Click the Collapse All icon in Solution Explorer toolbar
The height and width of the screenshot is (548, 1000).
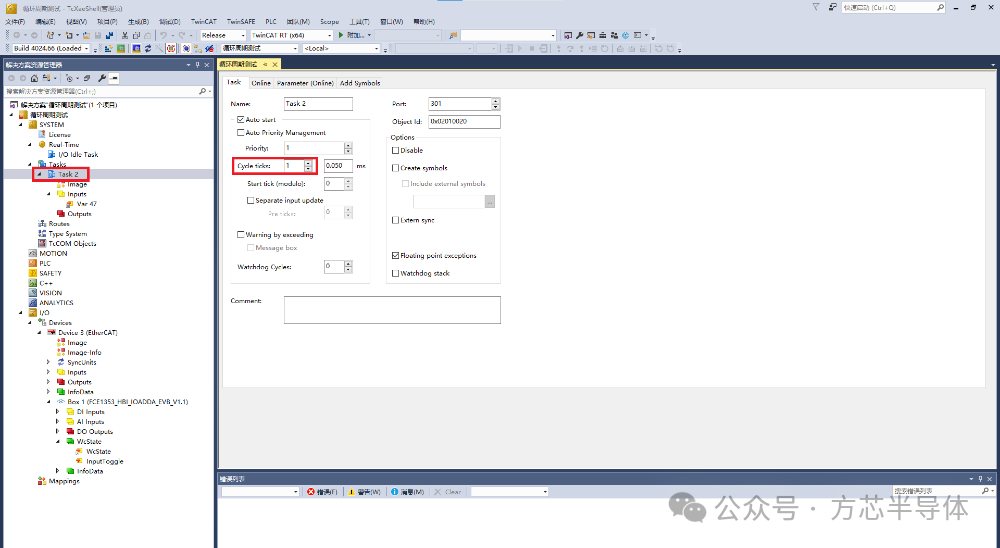tap(87, 78)
